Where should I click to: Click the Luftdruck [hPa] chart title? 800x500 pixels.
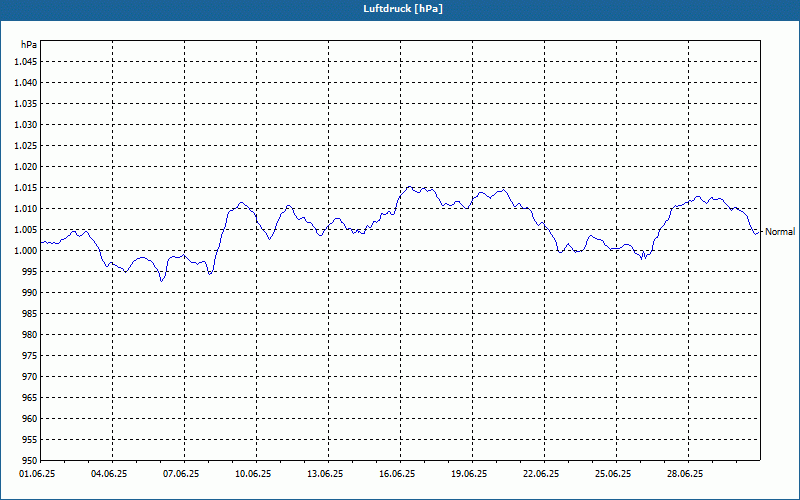(403, 9)
